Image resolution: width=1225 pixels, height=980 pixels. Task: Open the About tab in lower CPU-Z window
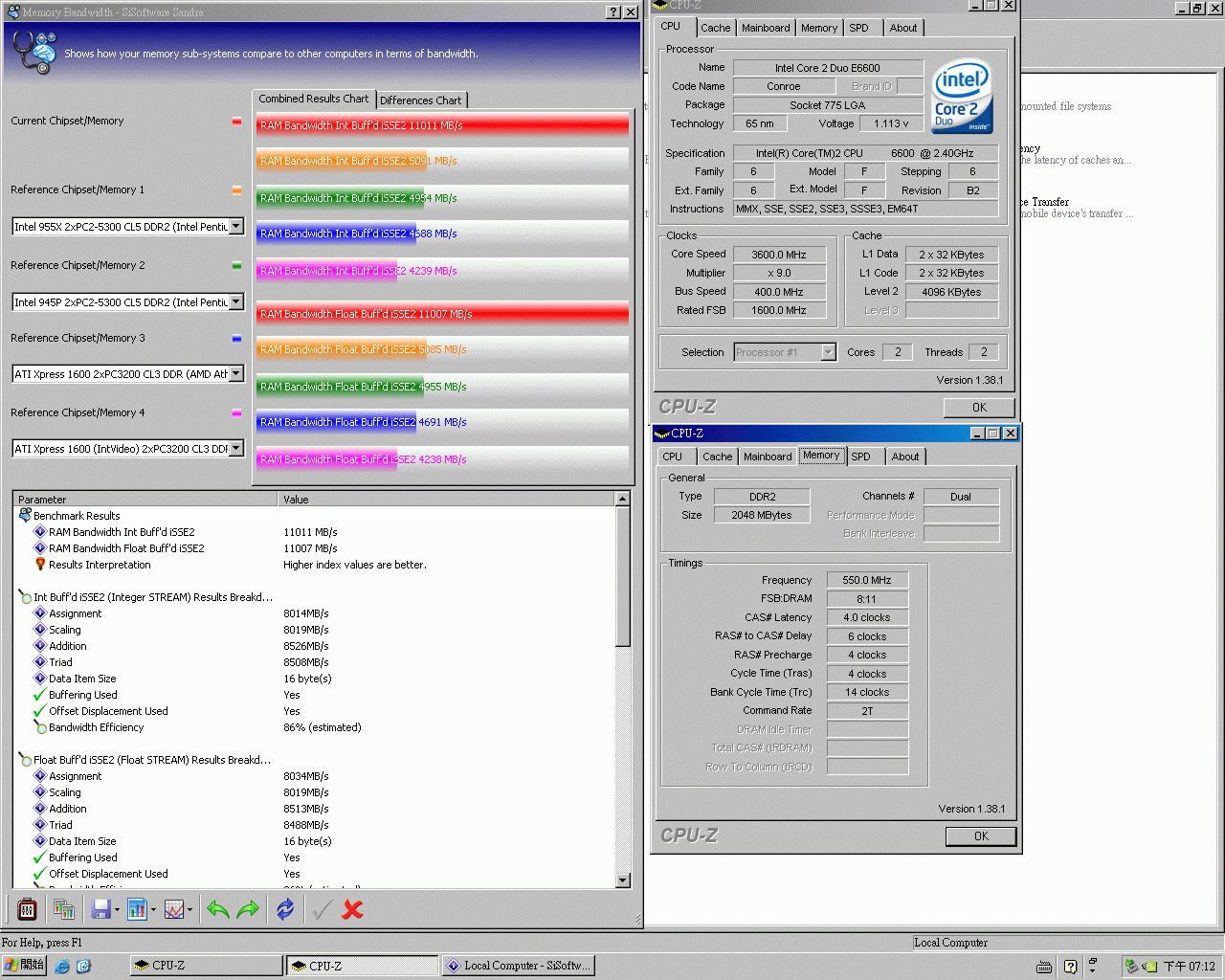pos(905,457)
